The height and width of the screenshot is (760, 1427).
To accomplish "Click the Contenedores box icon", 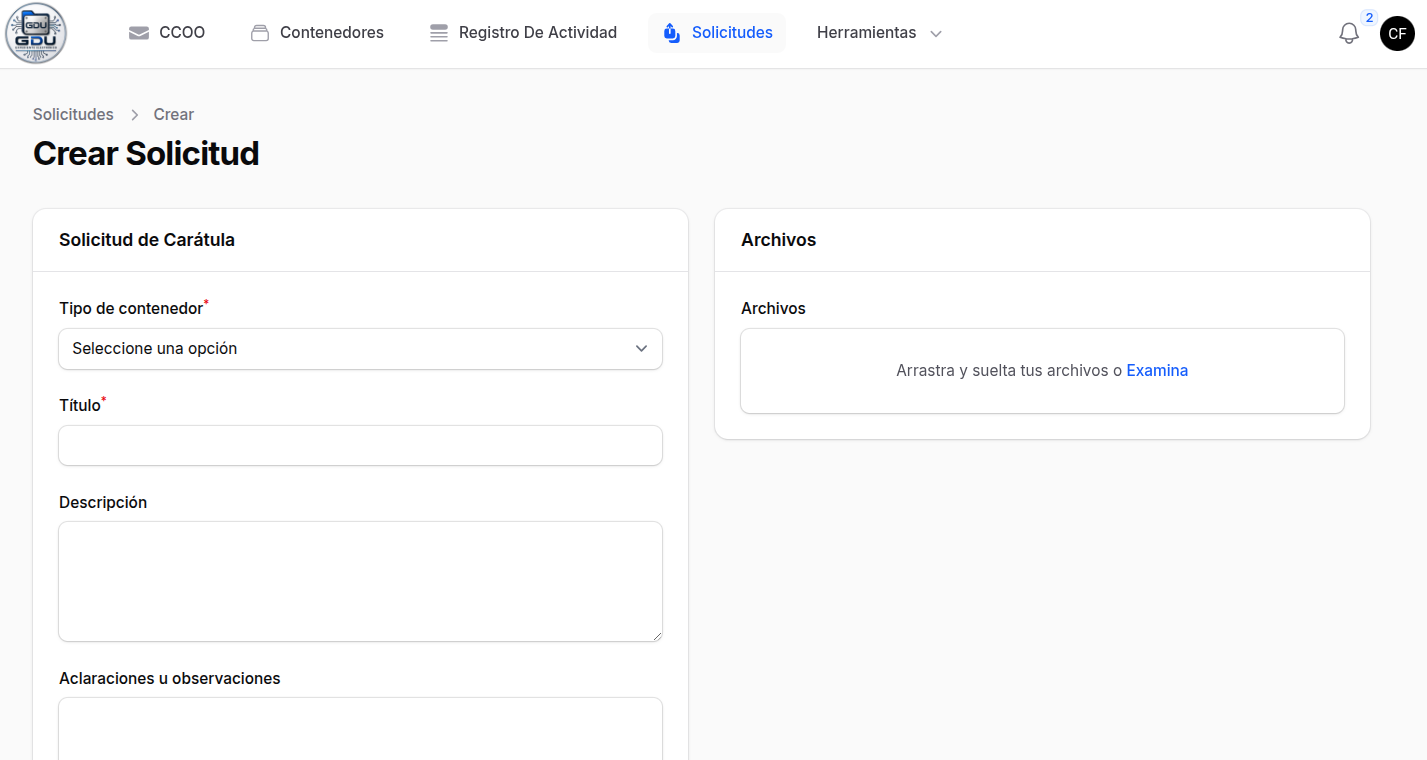I will click(x=260, y=33).
